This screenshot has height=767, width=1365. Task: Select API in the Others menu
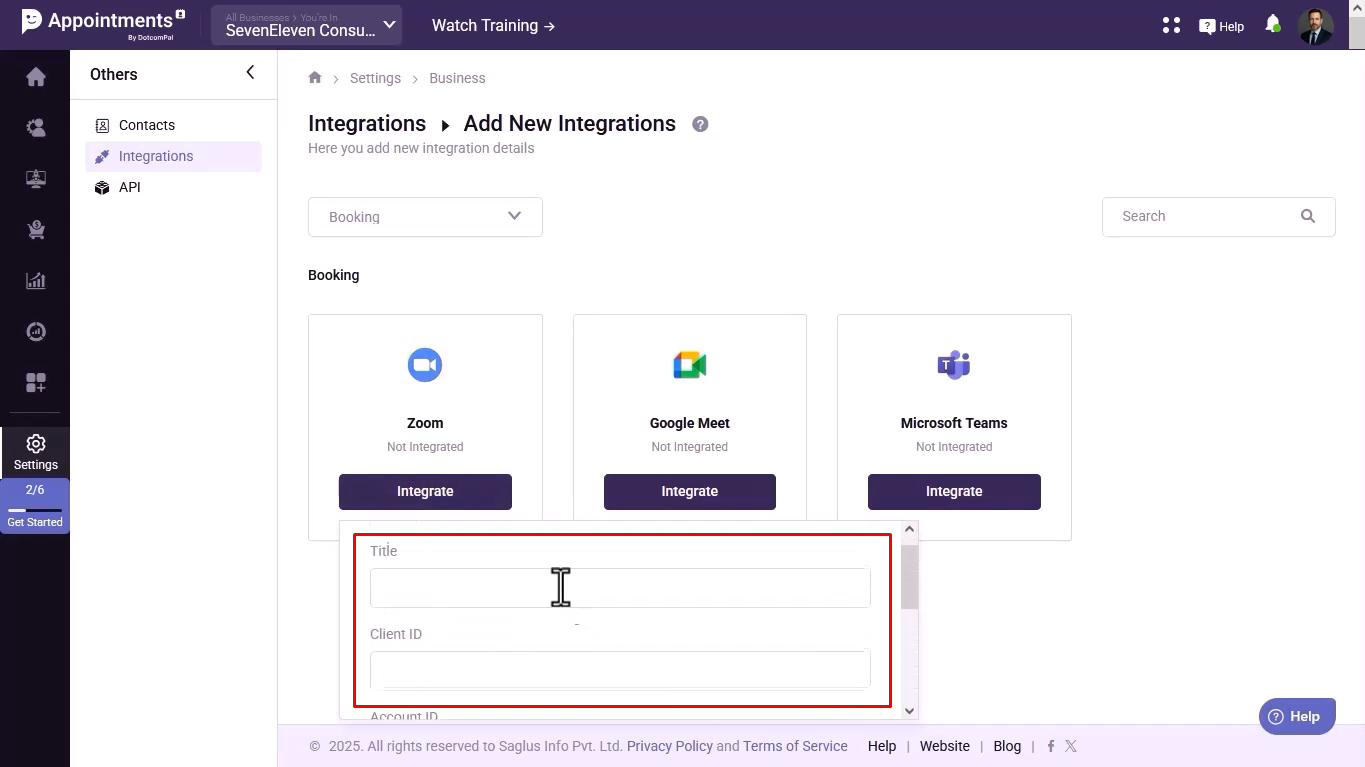129,187
